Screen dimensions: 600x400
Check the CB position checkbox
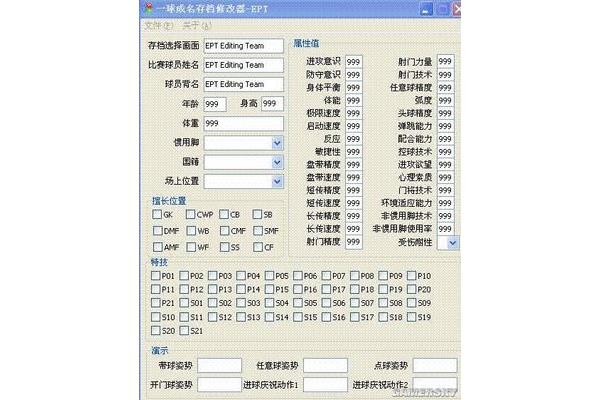(224, 214)
